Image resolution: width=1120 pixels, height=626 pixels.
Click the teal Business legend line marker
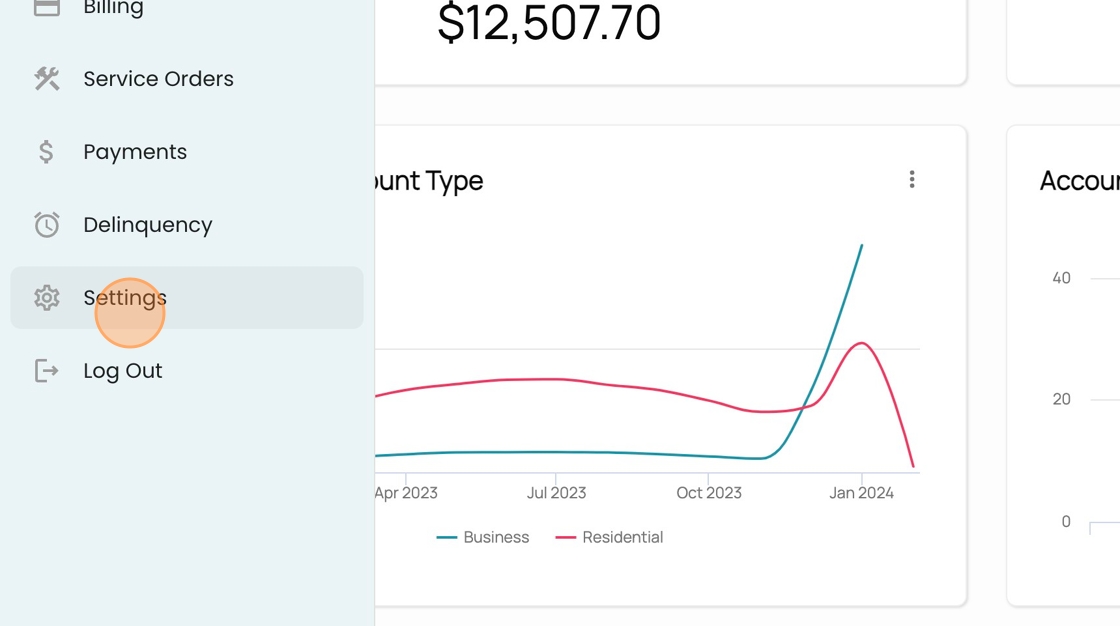click(x=446, y=537)
